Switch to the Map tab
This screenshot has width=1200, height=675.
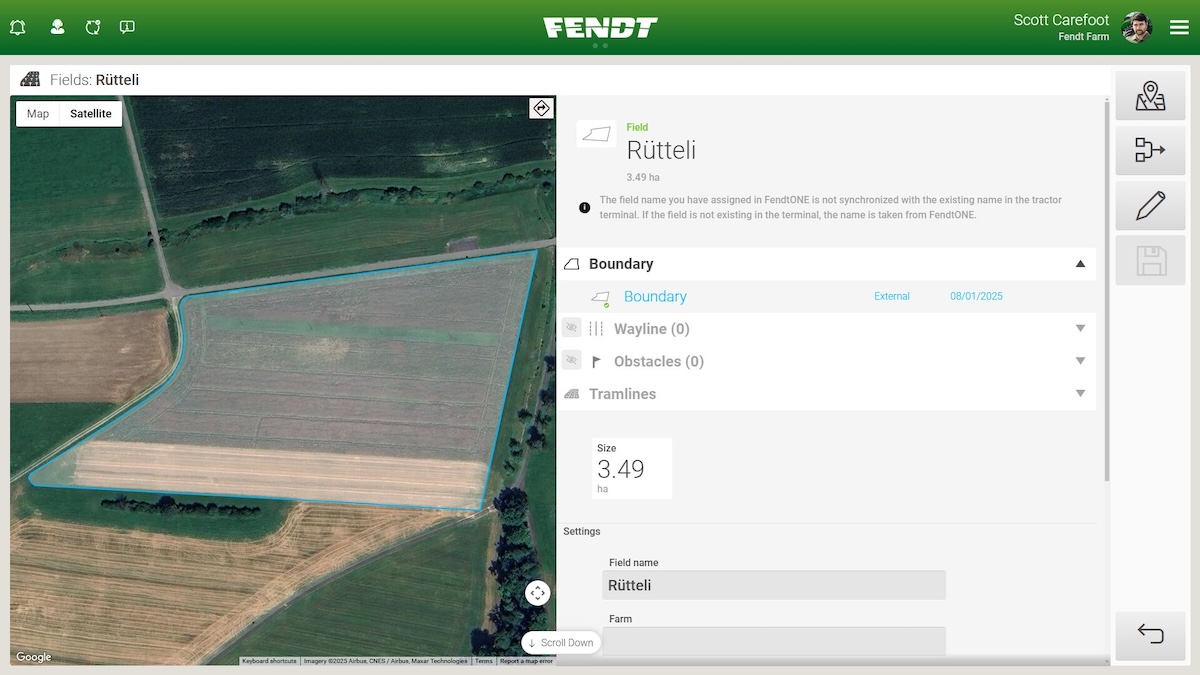[x=37, y=113]
